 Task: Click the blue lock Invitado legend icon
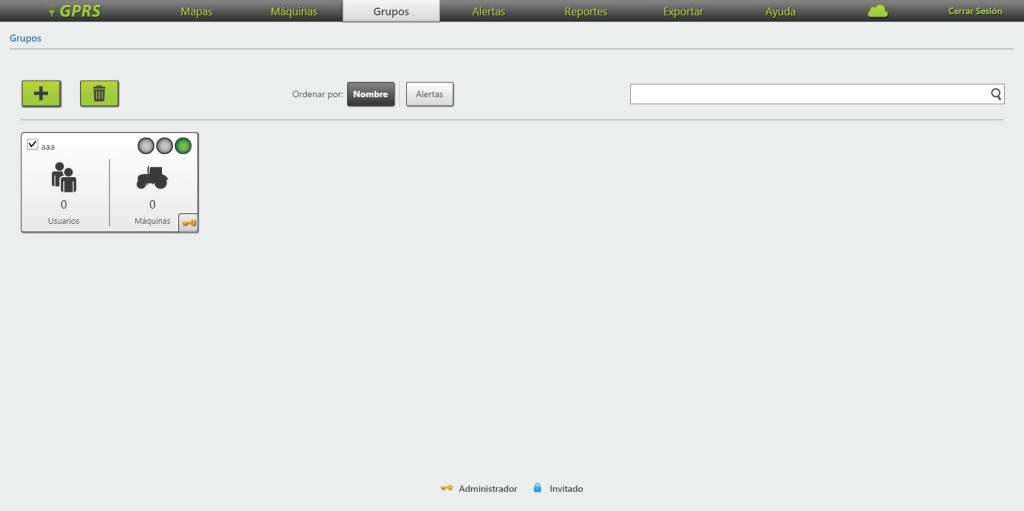(x=537, y=488)
